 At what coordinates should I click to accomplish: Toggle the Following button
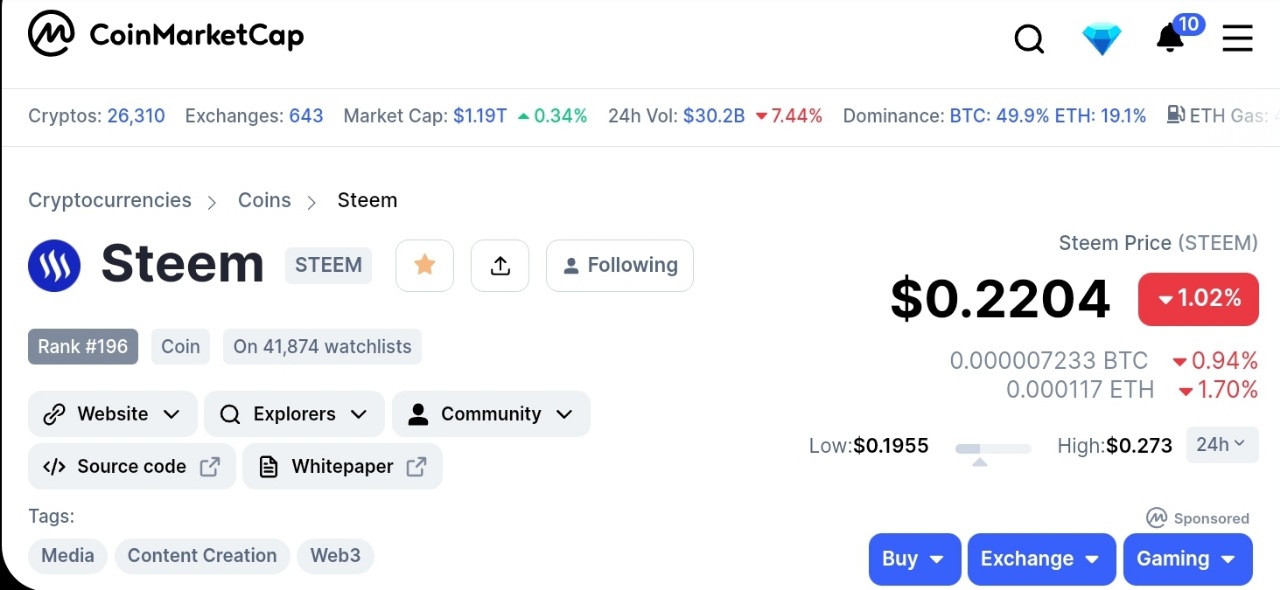(x=620, y=266)
